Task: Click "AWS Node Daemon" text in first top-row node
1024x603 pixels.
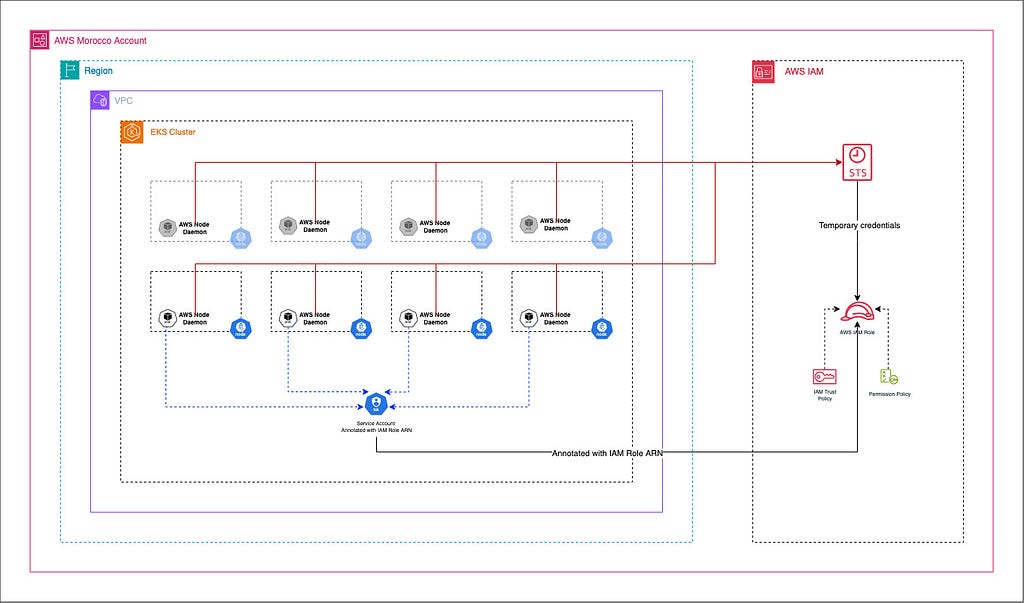Action: pyautogui.click(x=195, y=228)
